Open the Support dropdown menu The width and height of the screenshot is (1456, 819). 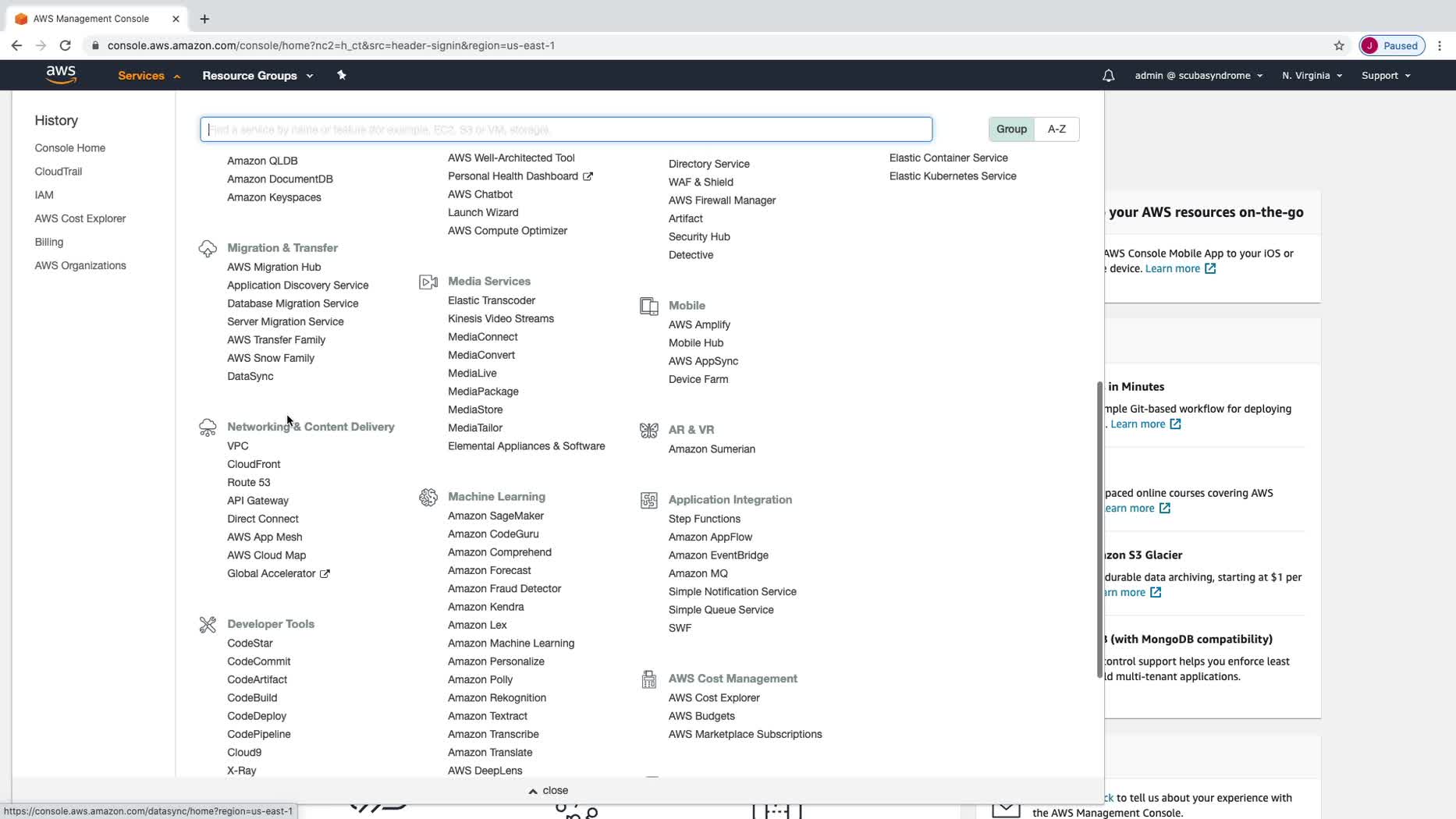[x=1386, y=76]
